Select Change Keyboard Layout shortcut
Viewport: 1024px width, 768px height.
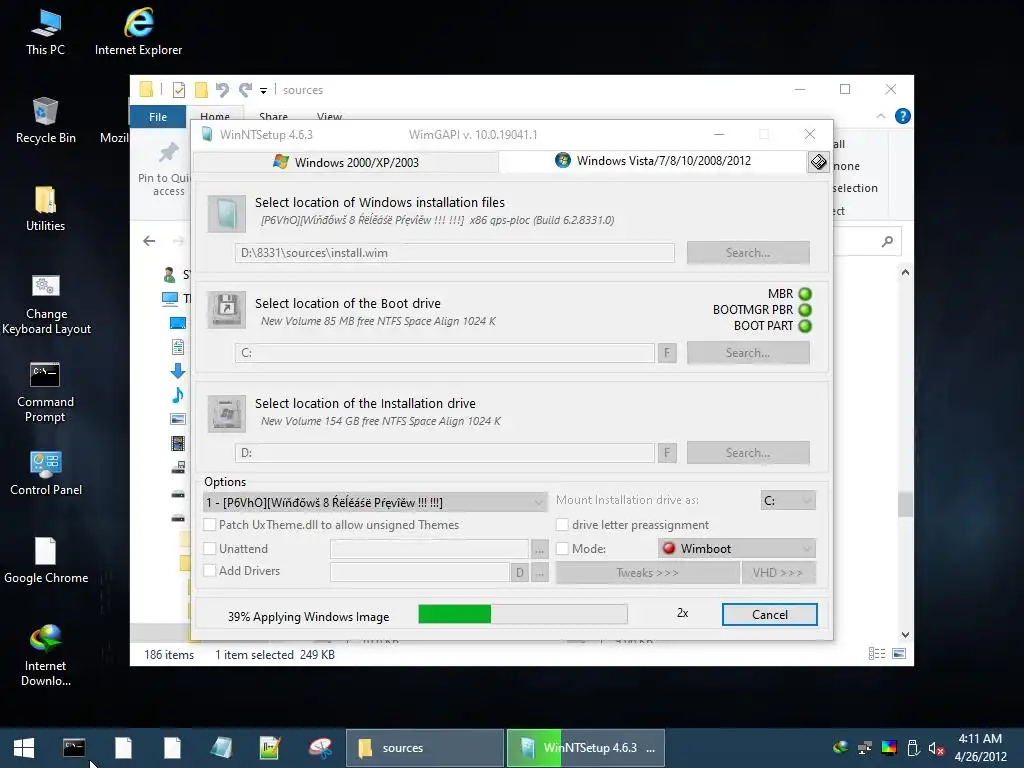click(46, 304)
